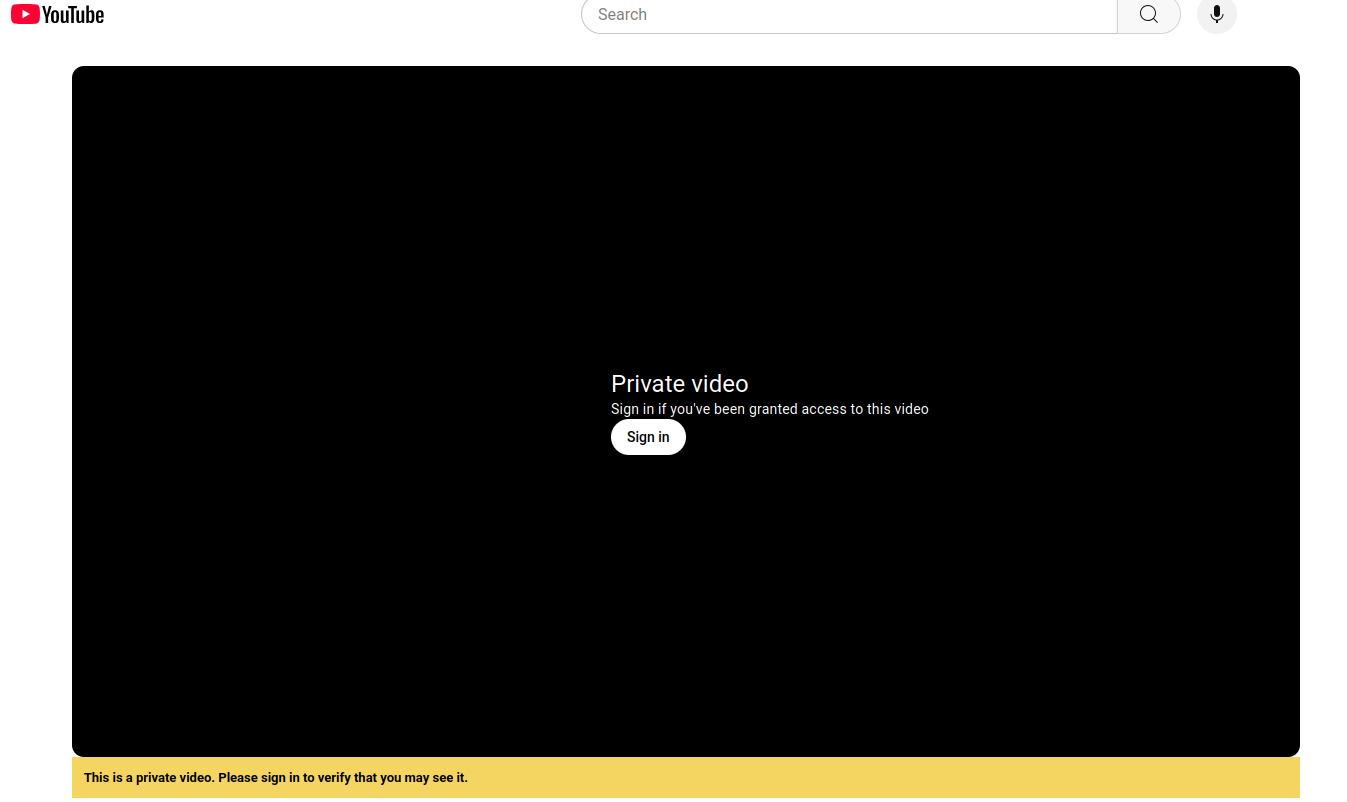The image size is (1347, 802).
Task: Click the magnifying glass search button
Action: click(1149, 15)
